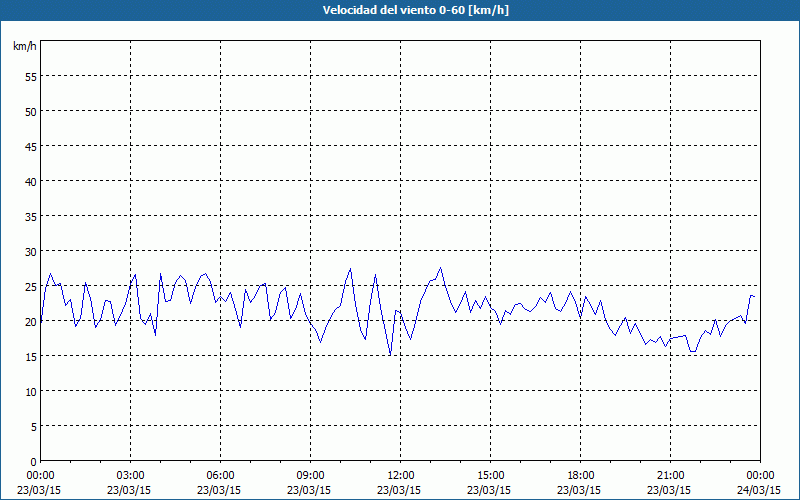Screen dimensions: 800x500
Task: Click the 30 value on the y-axis
Action: click(x=31, y=252)
